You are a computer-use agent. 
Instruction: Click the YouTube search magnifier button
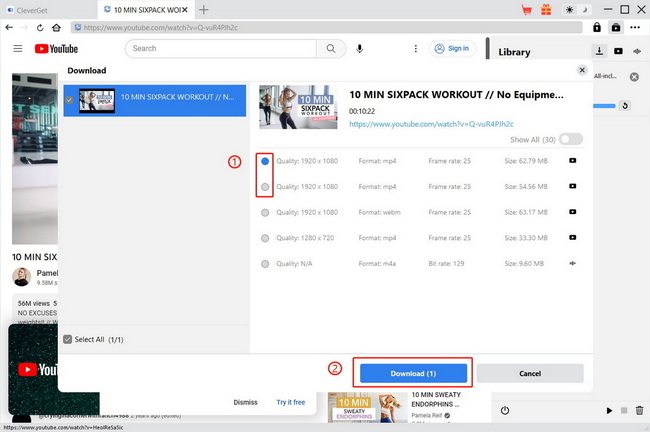pyautogui.click(x=329, y=48)
